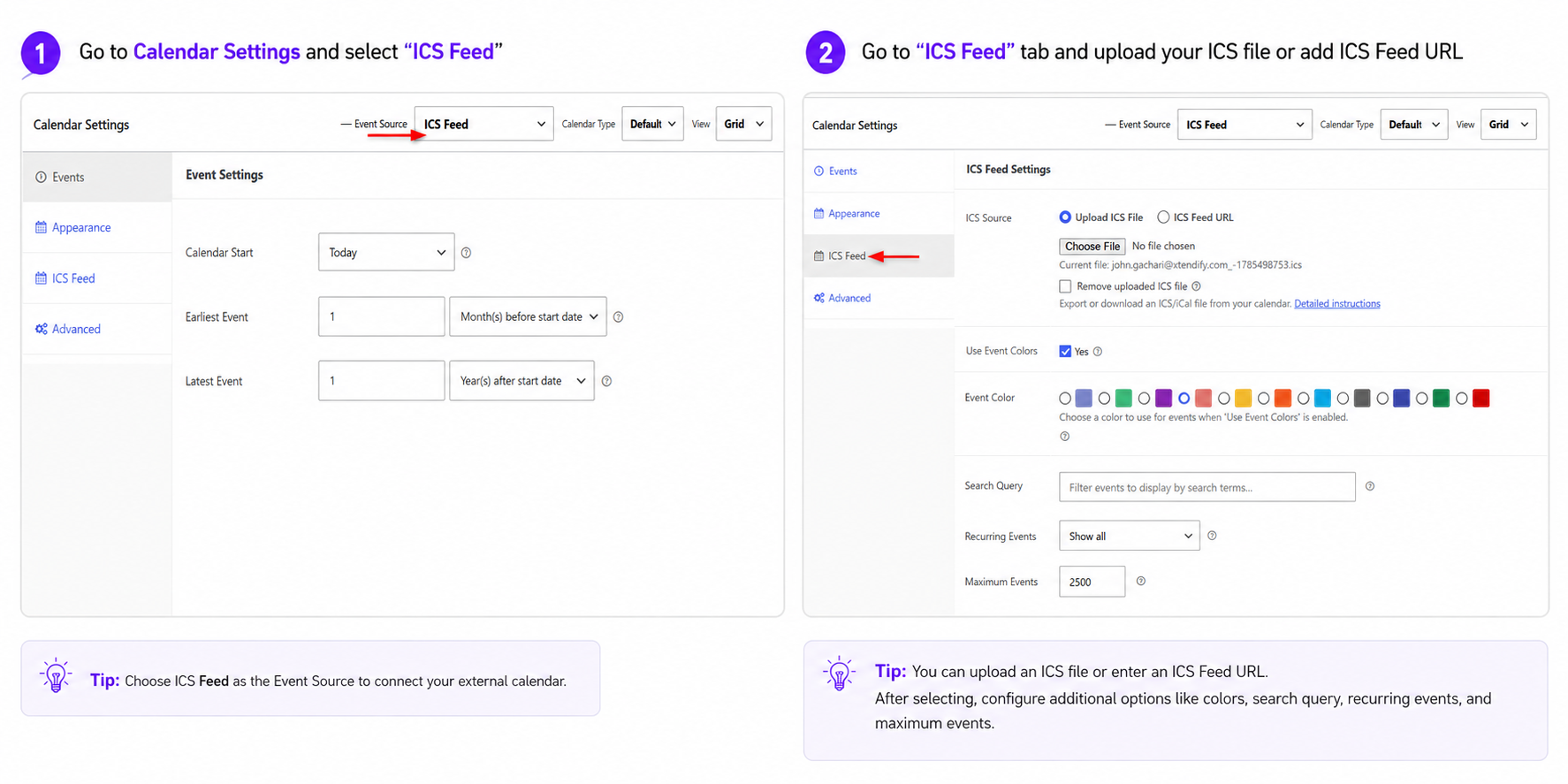
Task: Uncheck the Use Event Colors Yes checkbox
Action: [x=1065, y=351]
